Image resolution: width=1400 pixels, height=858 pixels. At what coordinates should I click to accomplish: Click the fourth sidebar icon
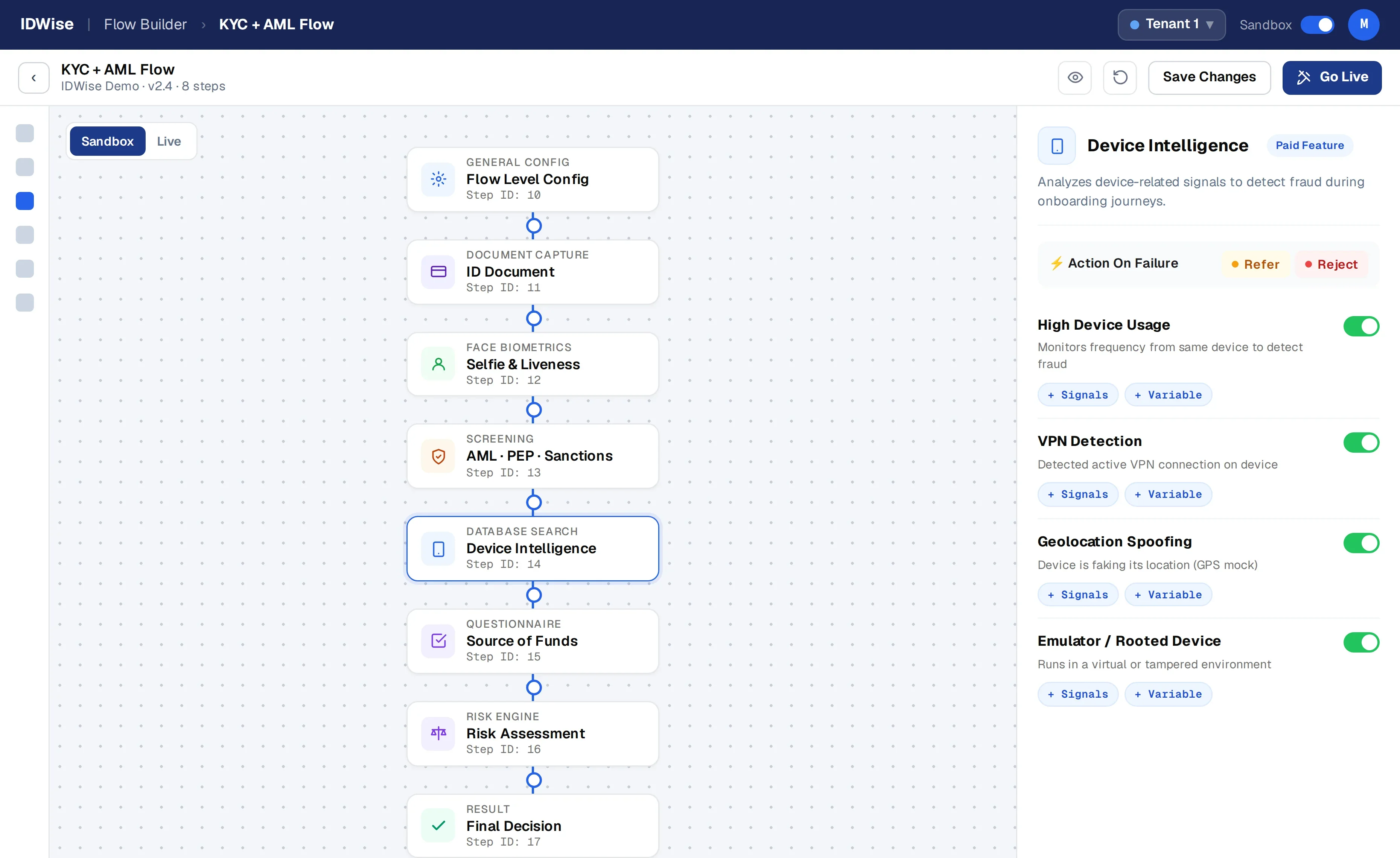(25, 235)
